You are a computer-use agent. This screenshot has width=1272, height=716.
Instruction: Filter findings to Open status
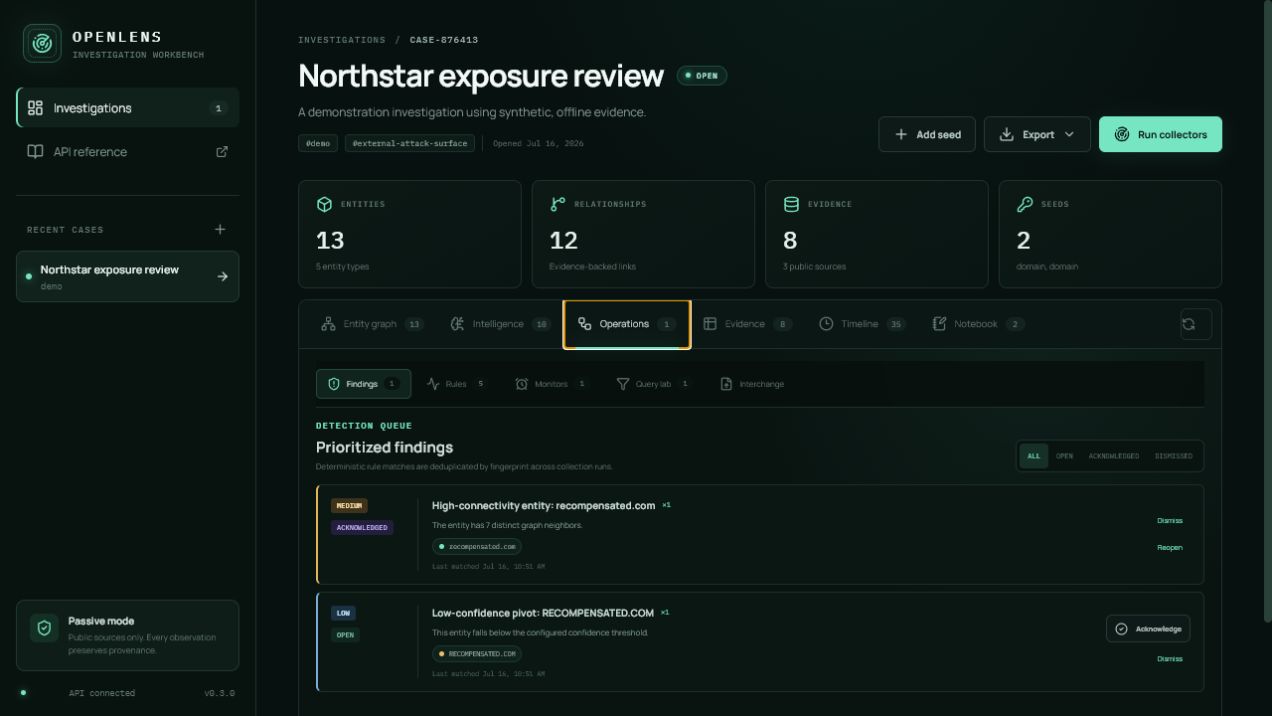pyautogui.click(x=1064, y=456)
